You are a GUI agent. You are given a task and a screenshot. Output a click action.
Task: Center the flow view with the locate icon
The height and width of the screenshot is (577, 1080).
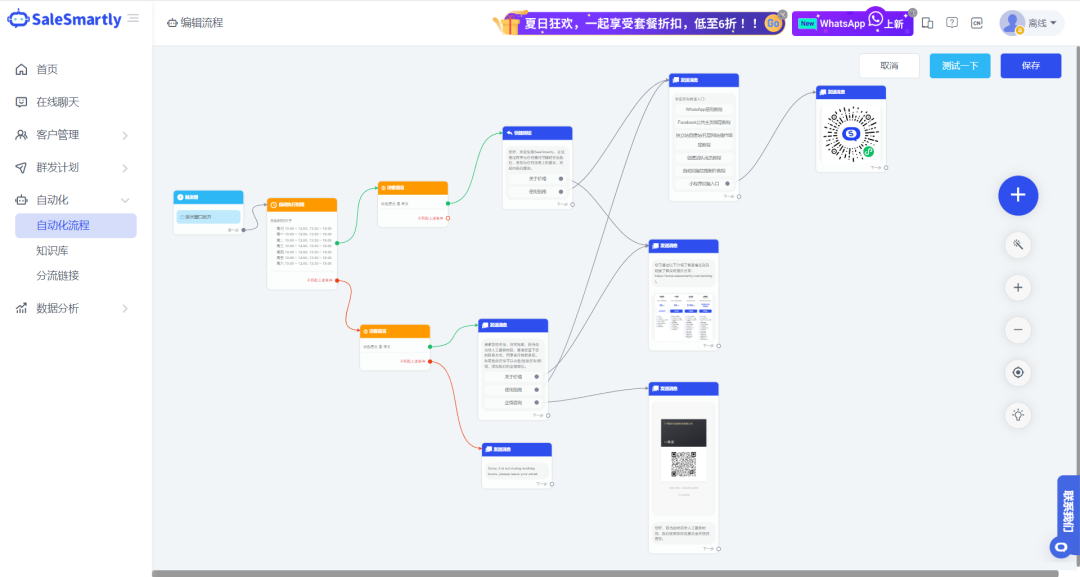1017,372
